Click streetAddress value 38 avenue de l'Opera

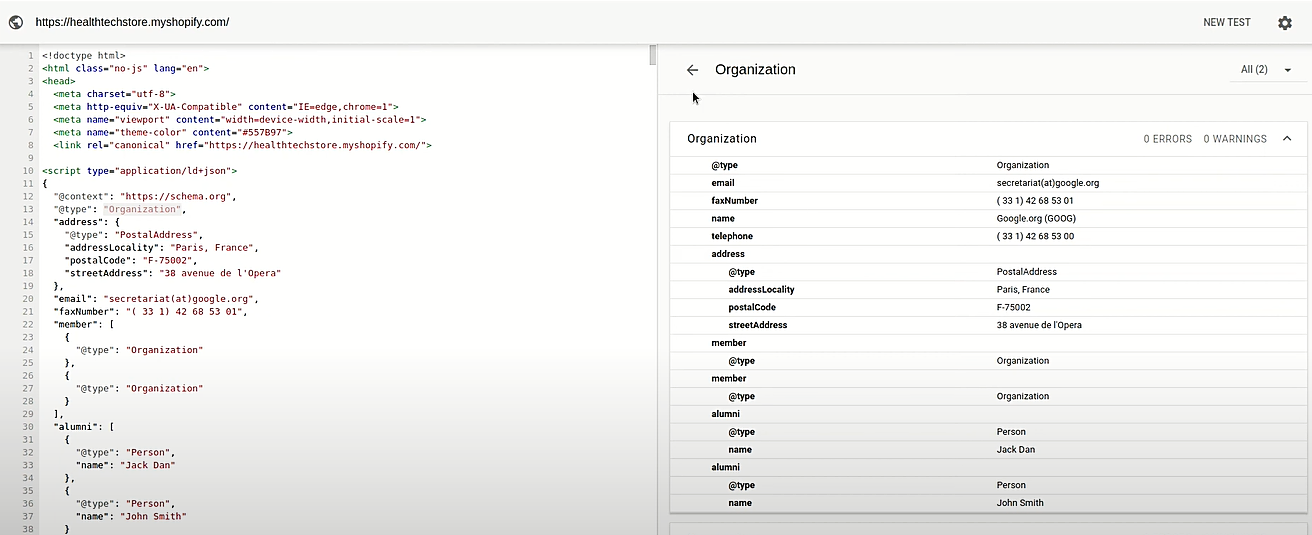(1039, 325)
